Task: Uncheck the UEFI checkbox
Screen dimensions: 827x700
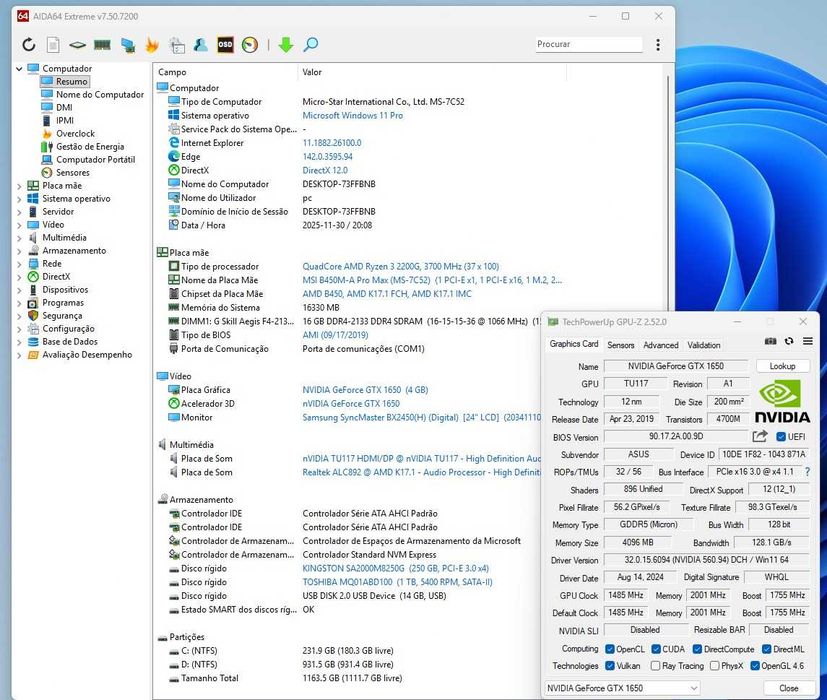Action: coord(782,437)
